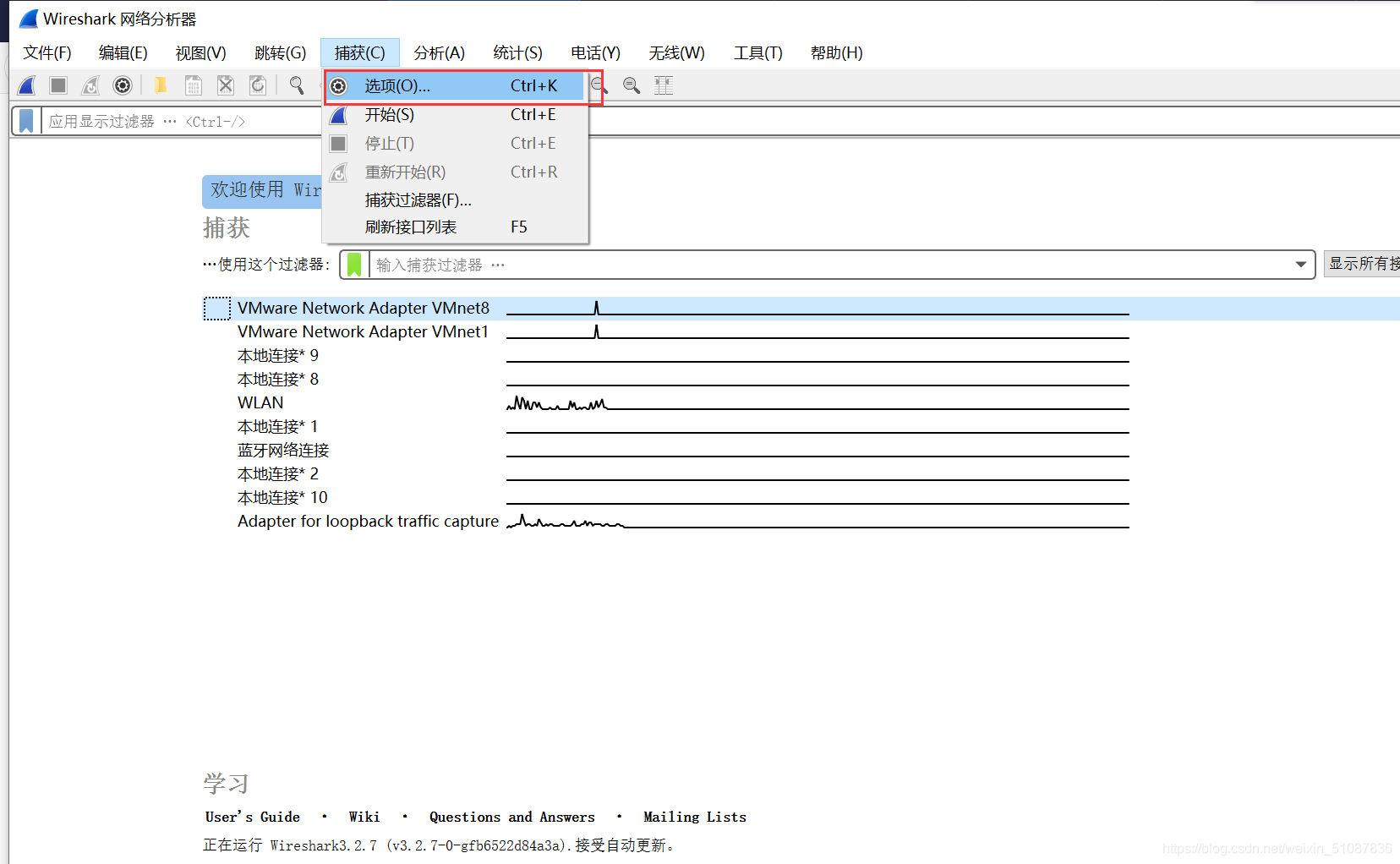Image resolution: width=1400 pixels, height=864 pixels.
Task: Click the 显示所有接口 button
Action: [1362, 264]
